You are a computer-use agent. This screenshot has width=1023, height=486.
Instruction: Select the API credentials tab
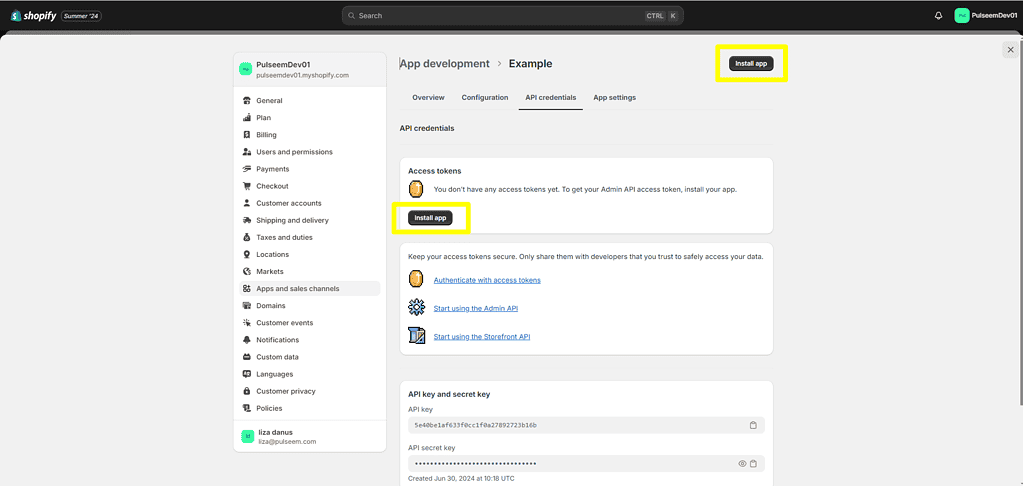551,97
